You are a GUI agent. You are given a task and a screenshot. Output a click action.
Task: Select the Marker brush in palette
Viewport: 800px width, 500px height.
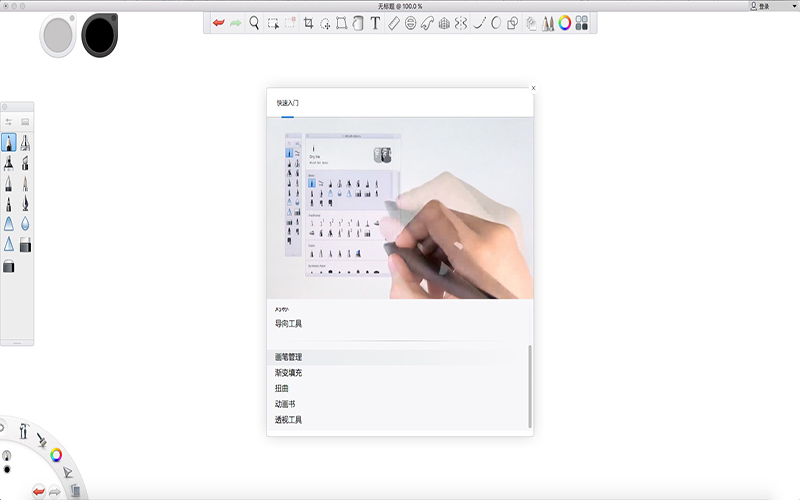click(x=9, y=163)
